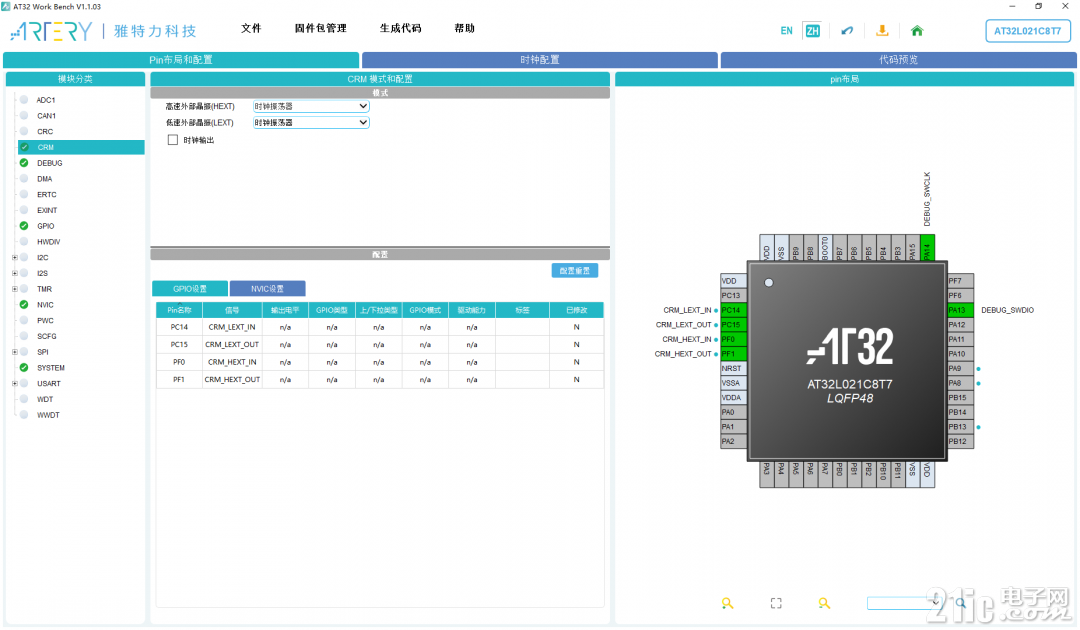Open the GPIO设置 tab
The height and width of the screenshot is (630, 1080).
(x=189, y=289)
